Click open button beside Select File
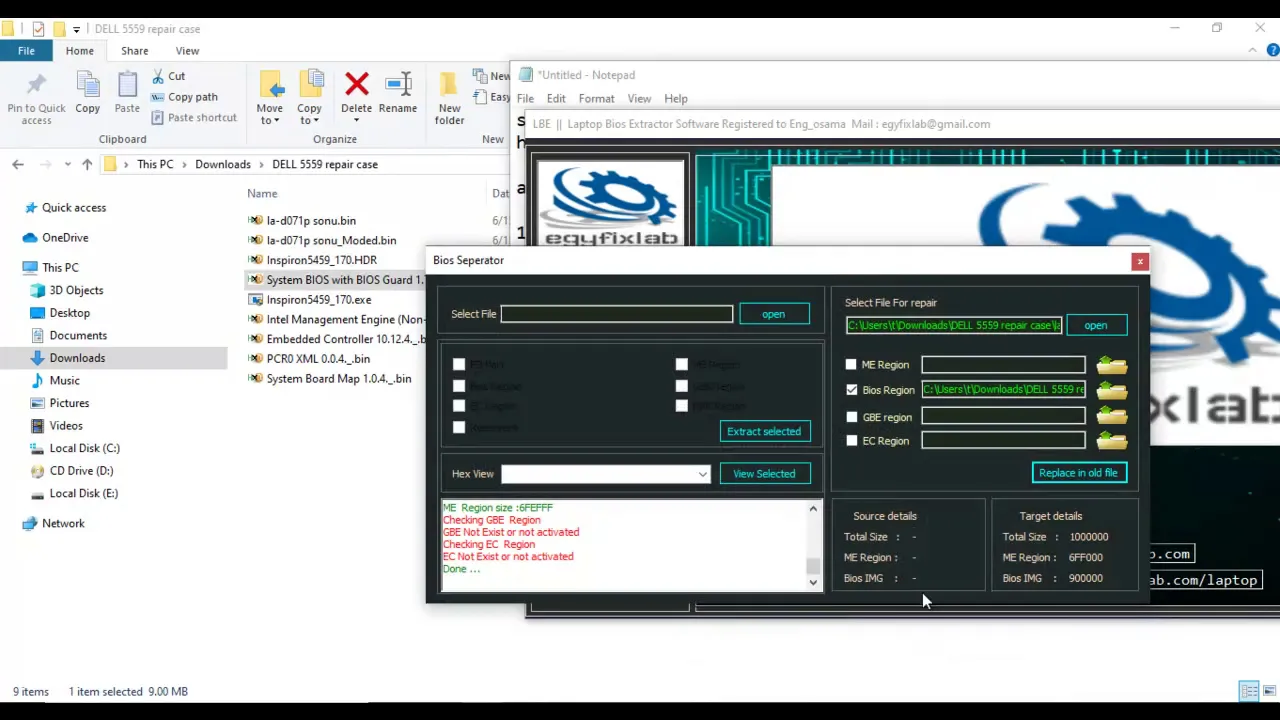Screen dimensions: 1280x720 (x=773, y=314)
